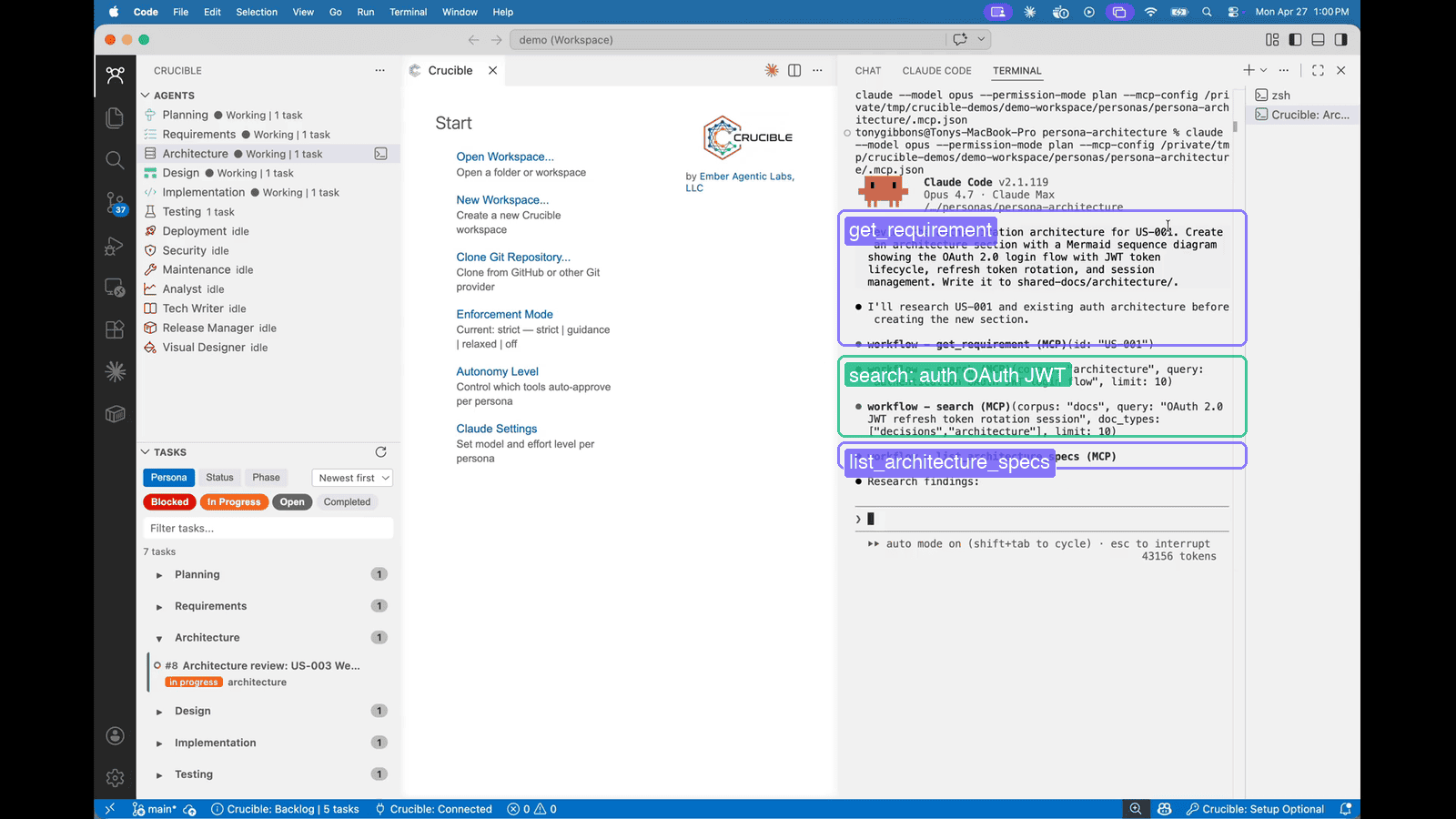Customize the layout from the title bar

click(x=1272, y=40)
